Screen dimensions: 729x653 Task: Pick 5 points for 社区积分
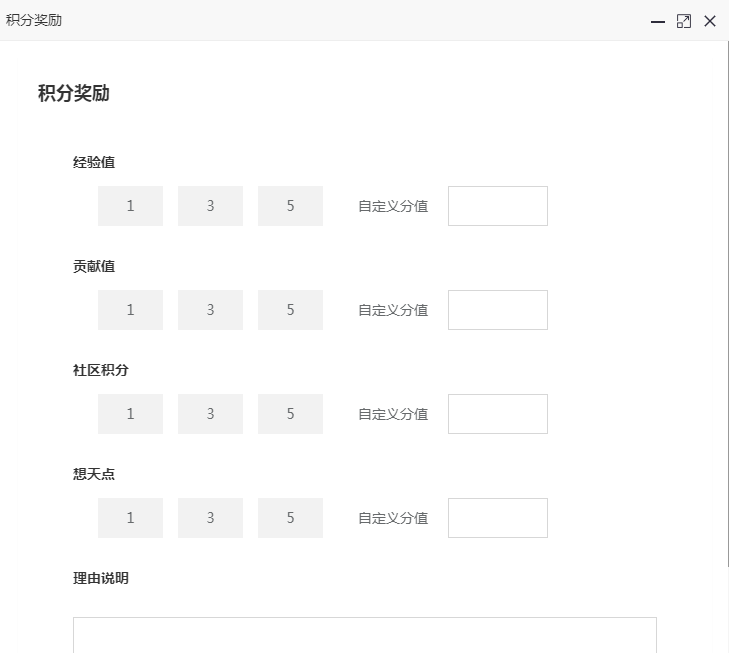pyautogui.click(x=290, y=414)
